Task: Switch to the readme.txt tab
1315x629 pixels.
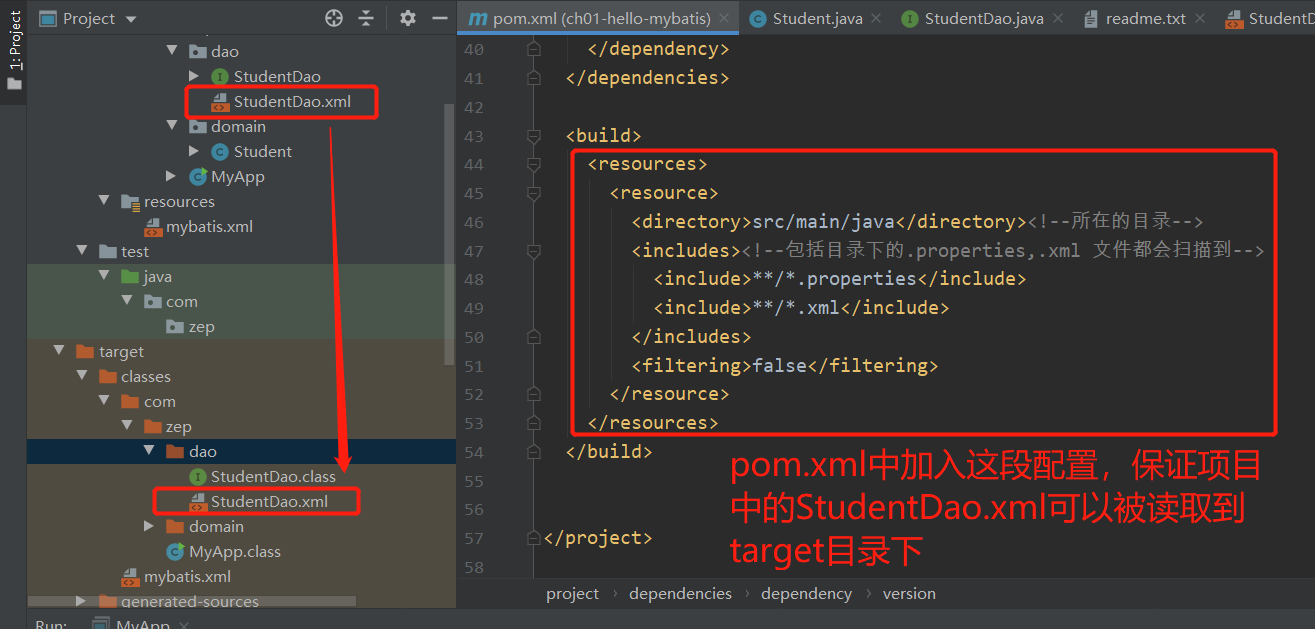Action: (1146, 18)
